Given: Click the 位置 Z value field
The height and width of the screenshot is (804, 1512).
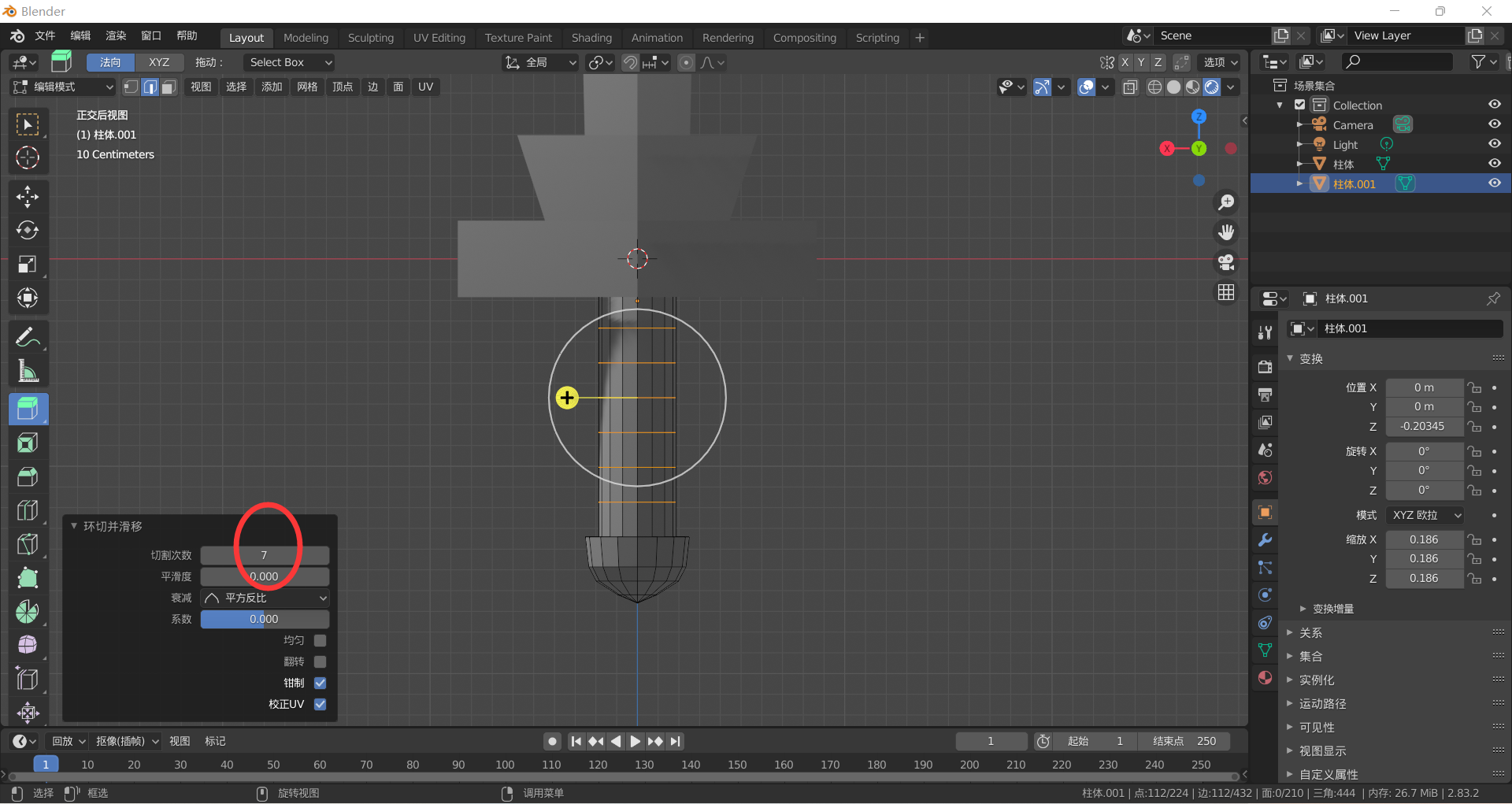Looking at the screenshot, I should [x=1424, y=426].
